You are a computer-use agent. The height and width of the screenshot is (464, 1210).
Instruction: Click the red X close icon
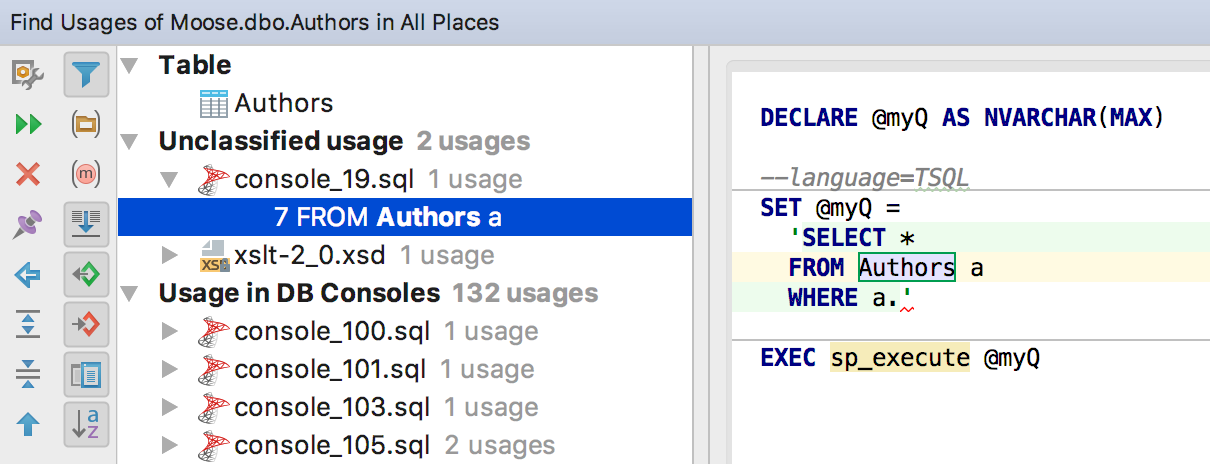[28, 175]
